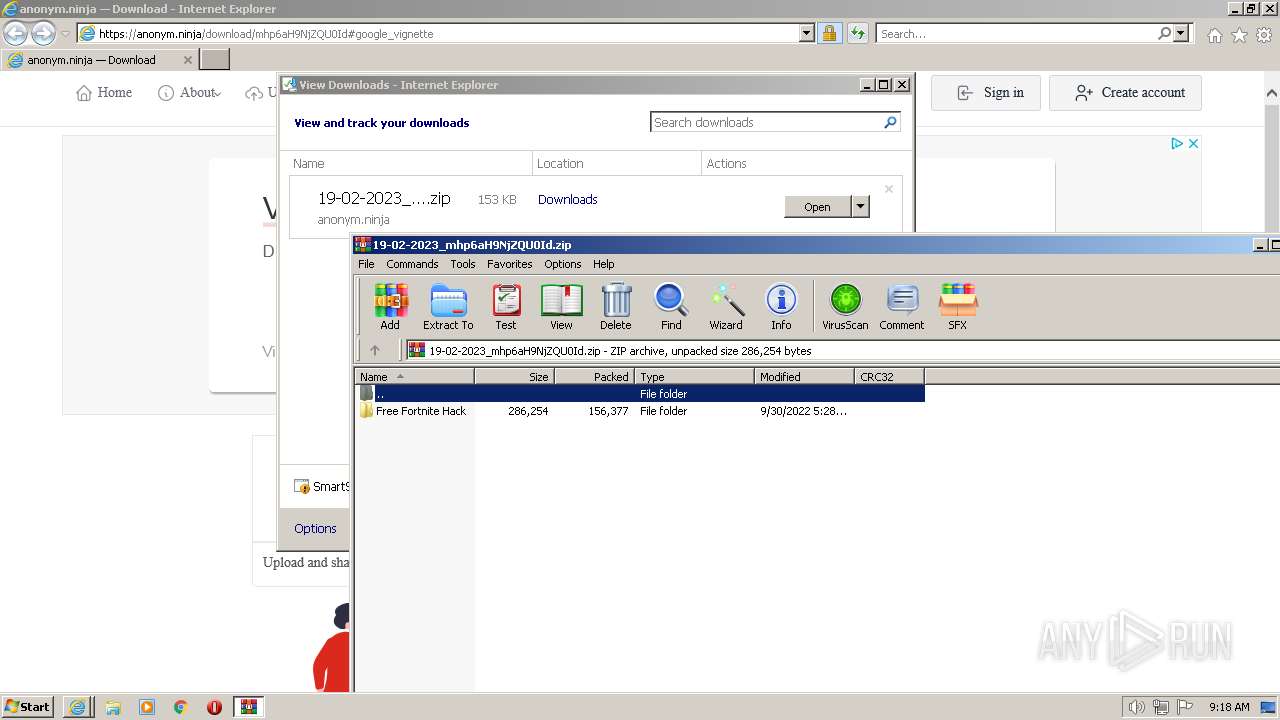The width and height of the screenshot is (1280, 720).
Task: Open IE Home icon in the command bar
Action: click(x=1214, y=35)
